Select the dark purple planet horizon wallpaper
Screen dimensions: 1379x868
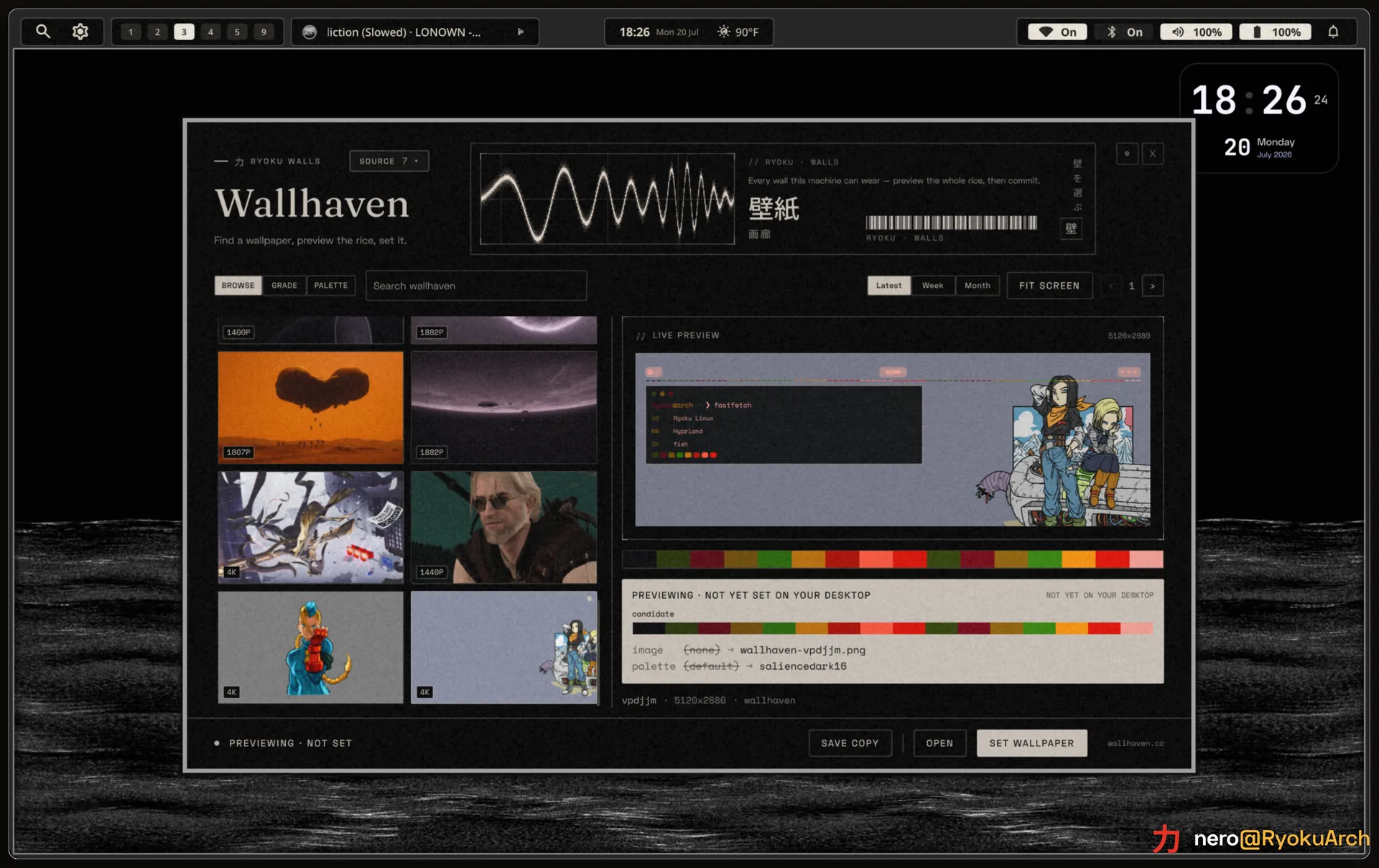pyautogui.click(x=504, y=407)
